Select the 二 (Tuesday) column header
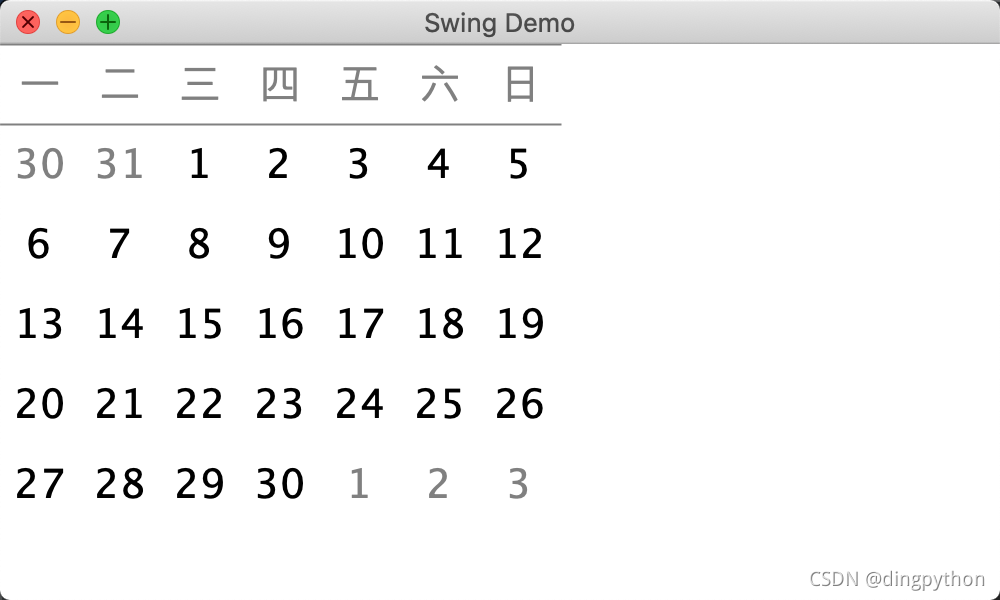This screenshot has height=600, width=1000. [x=120, y=84]
